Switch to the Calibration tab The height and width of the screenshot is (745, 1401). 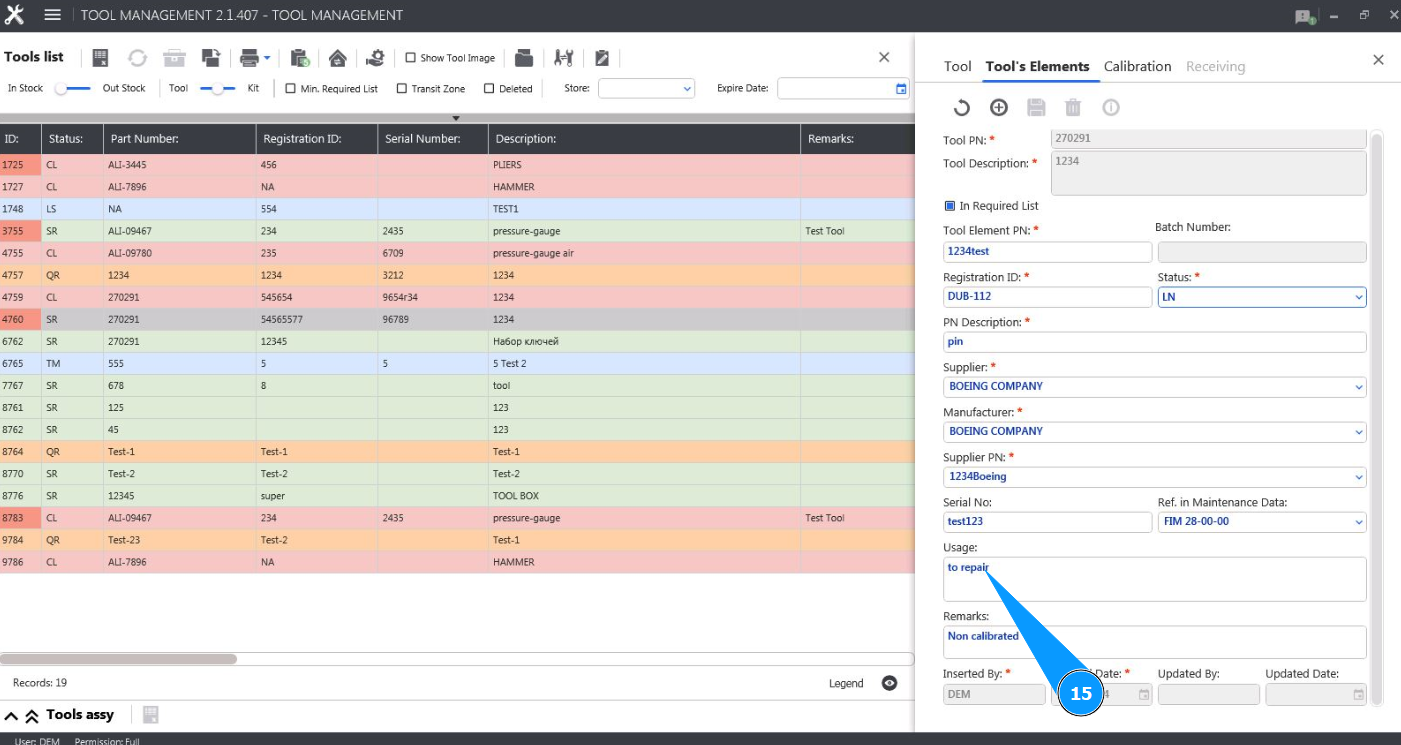1137,66
